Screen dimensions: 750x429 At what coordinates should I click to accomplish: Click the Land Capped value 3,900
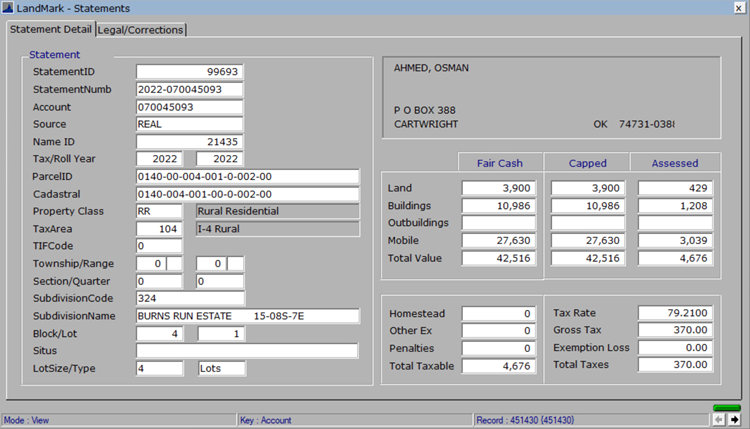pos(588,188)
